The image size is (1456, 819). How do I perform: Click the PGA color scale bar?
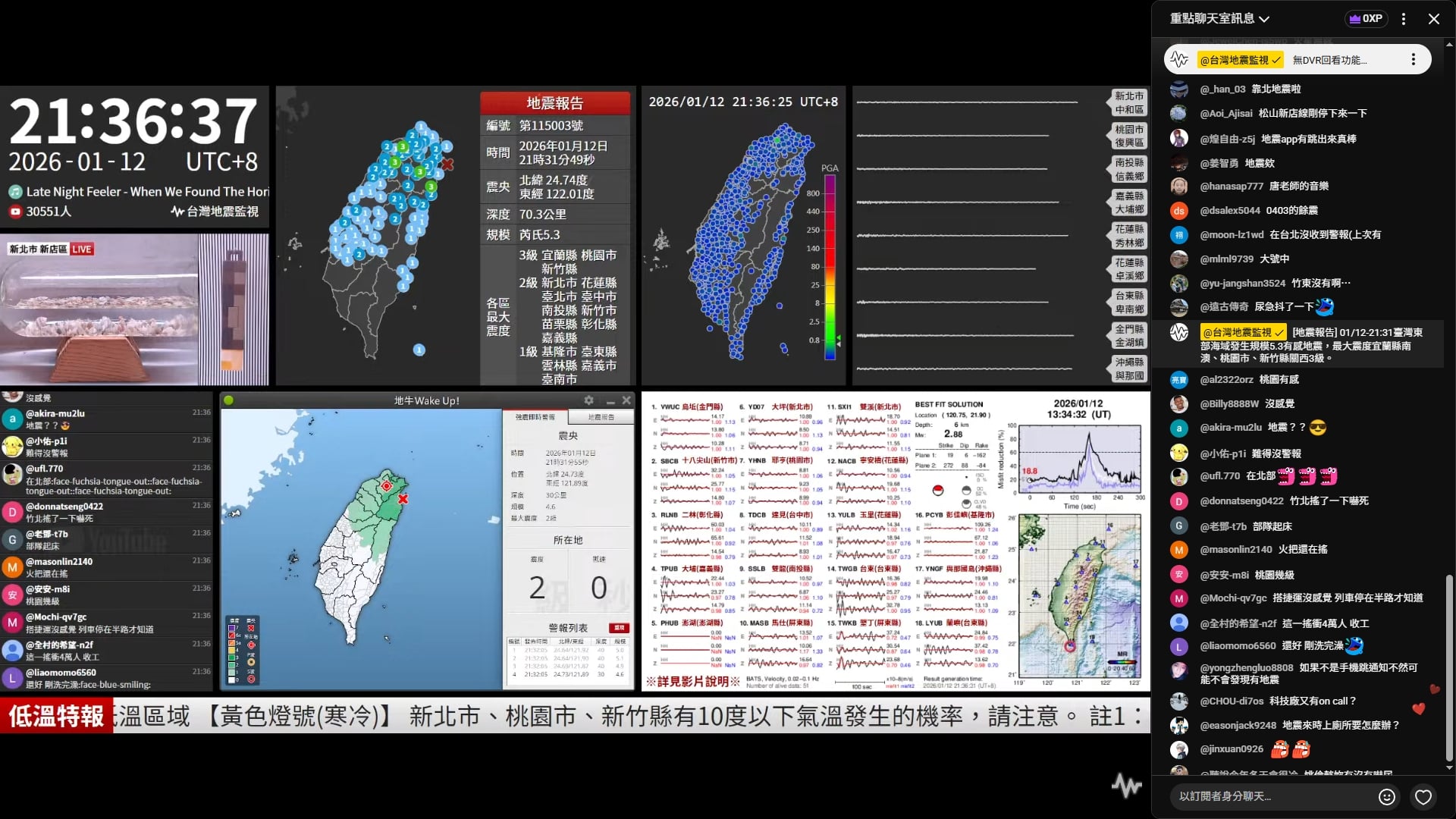[x=830, y=265]
